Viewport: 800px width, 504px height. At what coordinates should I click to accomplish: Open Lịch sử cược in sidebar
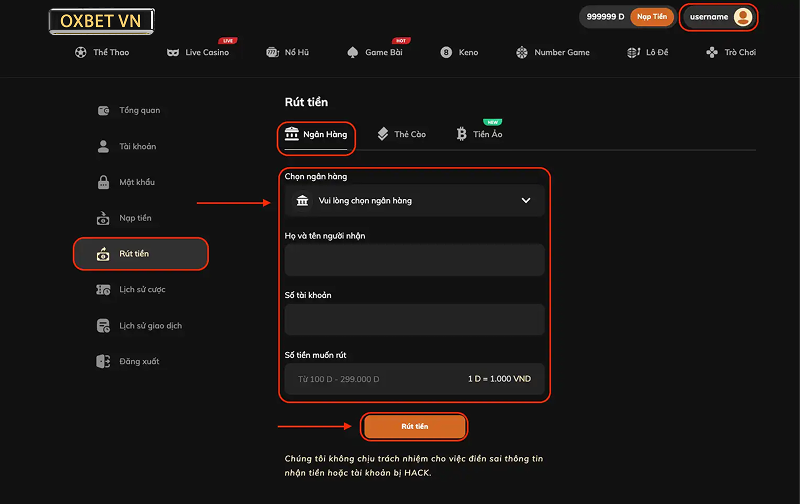click(x=141, y=290)
